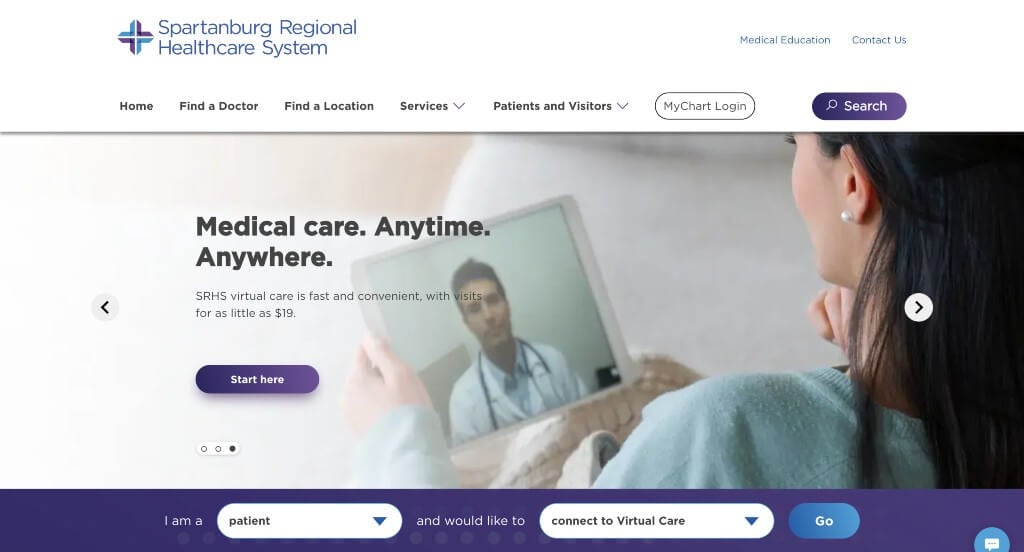The image size is (1024, 552).
Task: Click the Services chevron icon
Action: 459,106
